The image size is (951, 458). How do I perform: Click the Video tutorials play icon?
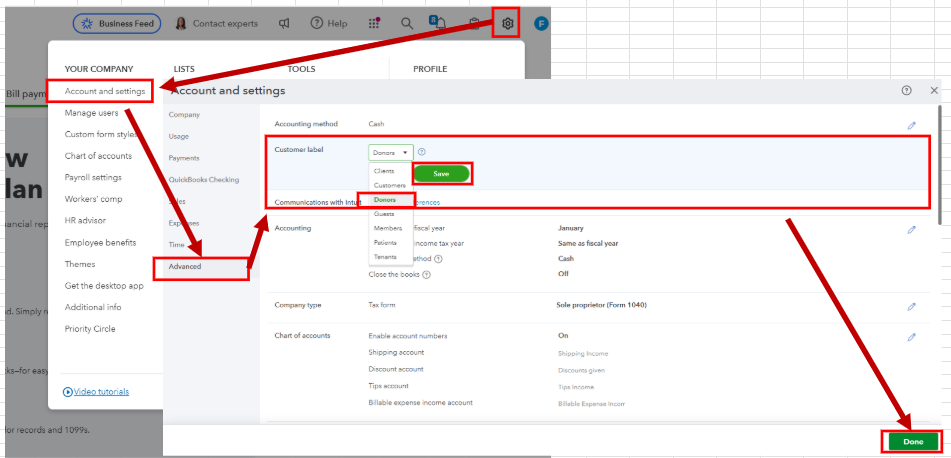click(x=68, y=392)
